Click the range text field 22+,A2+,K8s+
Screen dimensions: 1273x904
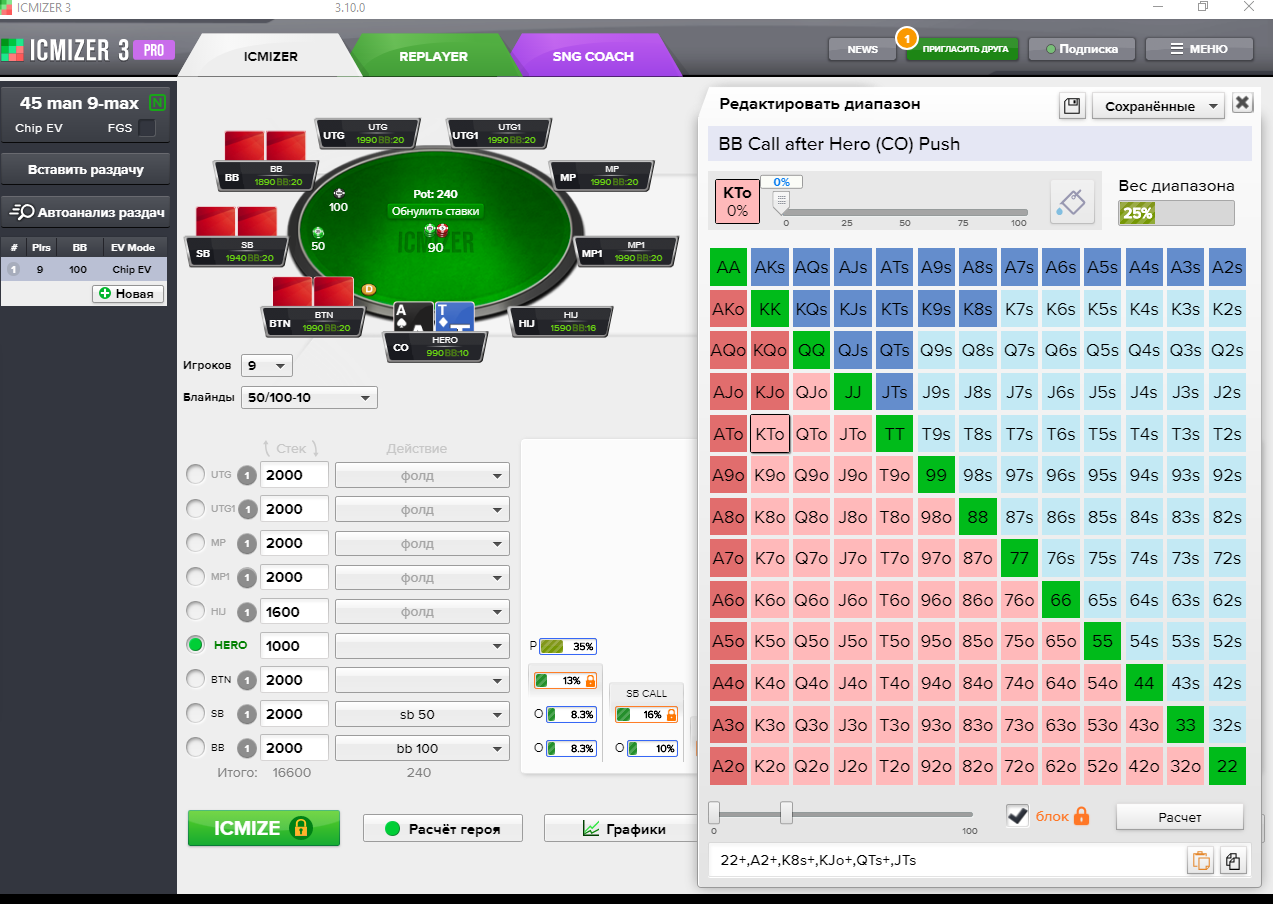click(946, 860)
